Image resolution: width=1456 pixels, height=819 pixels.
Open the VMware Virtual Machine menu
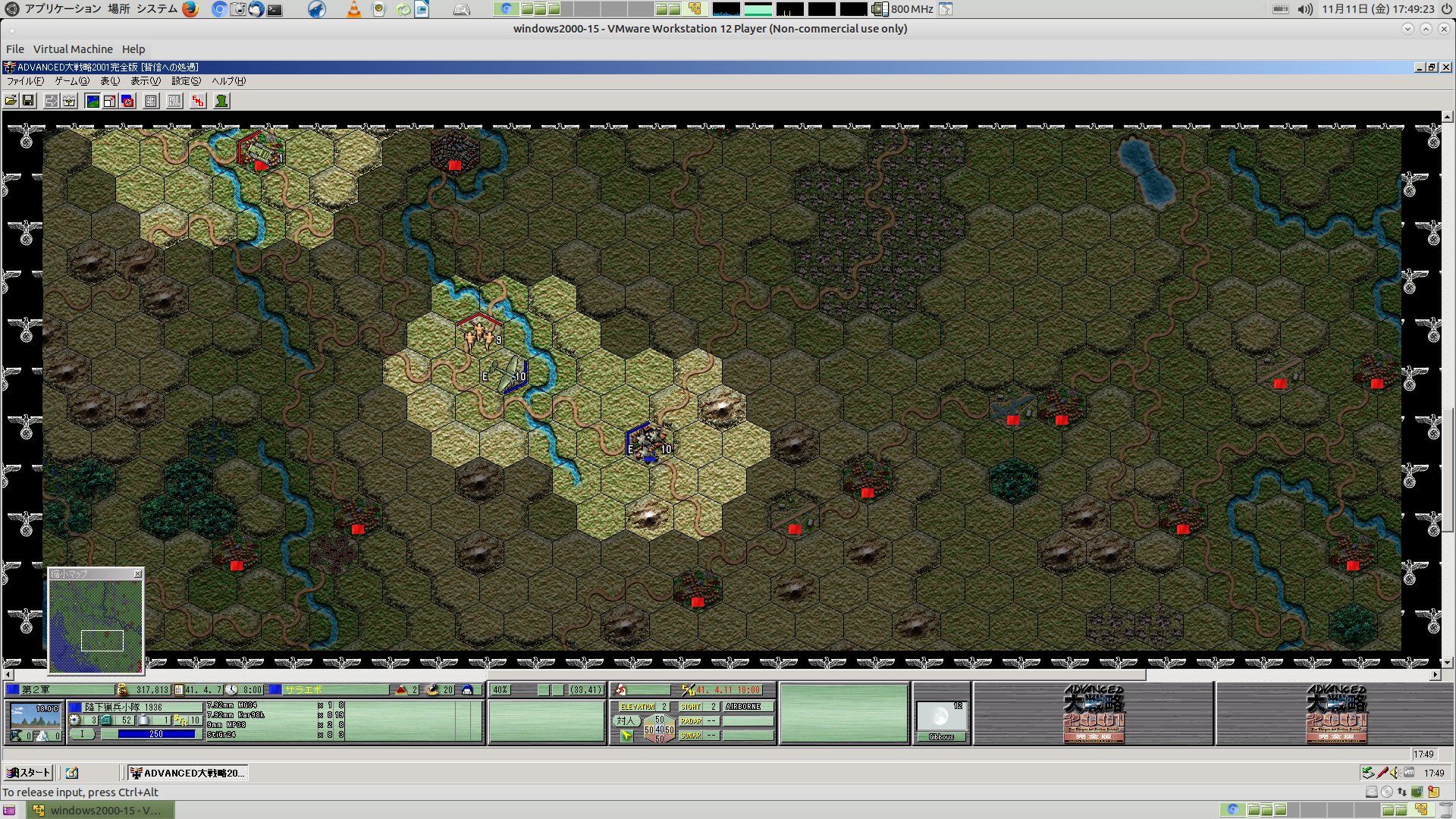(x=73, y=49)
